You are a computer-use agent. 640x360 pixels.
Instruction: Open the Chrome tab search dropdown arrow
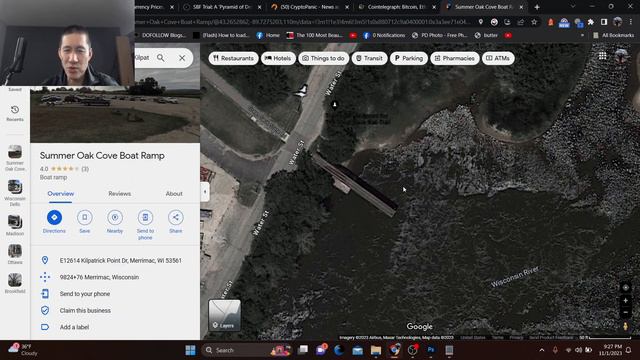(573, 7)
